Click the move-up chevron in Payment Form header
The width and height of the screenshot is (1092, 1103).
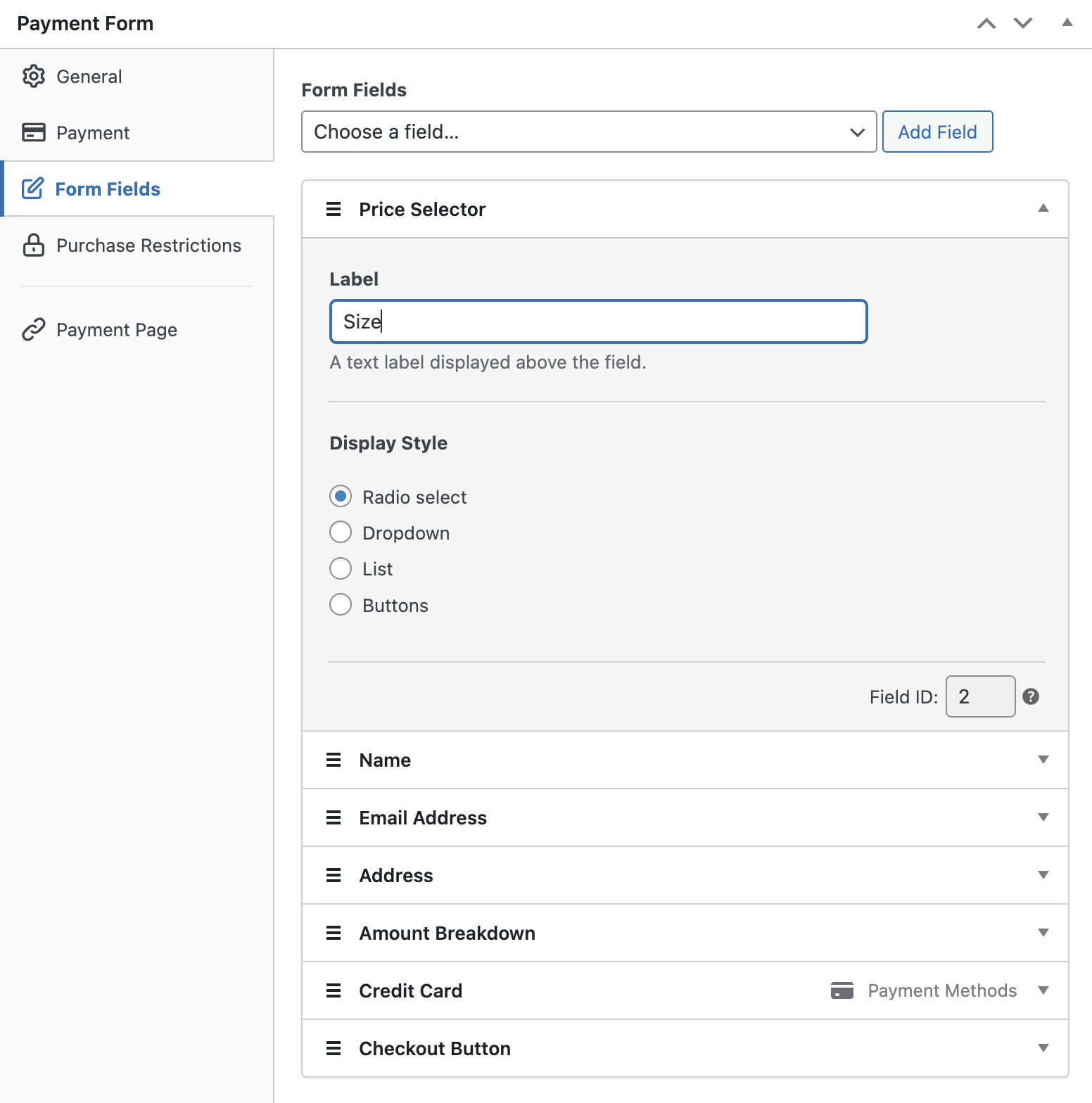coord(986,23)
